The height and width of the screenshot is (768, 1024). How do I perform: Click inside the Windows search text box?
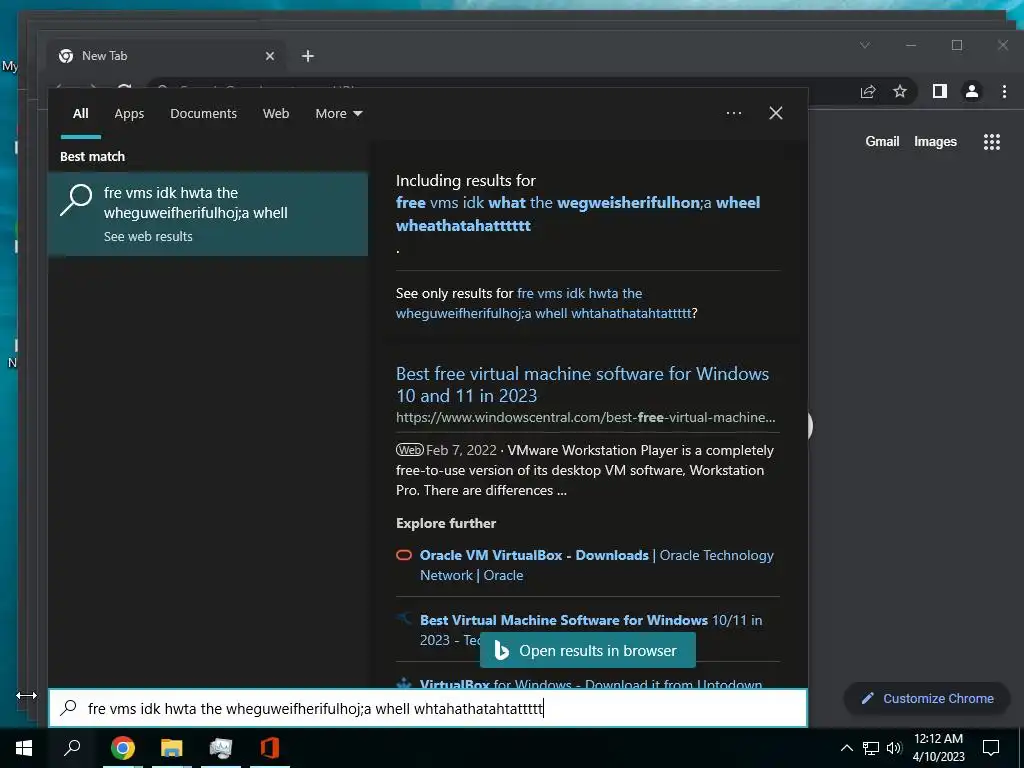click(428, 708)
